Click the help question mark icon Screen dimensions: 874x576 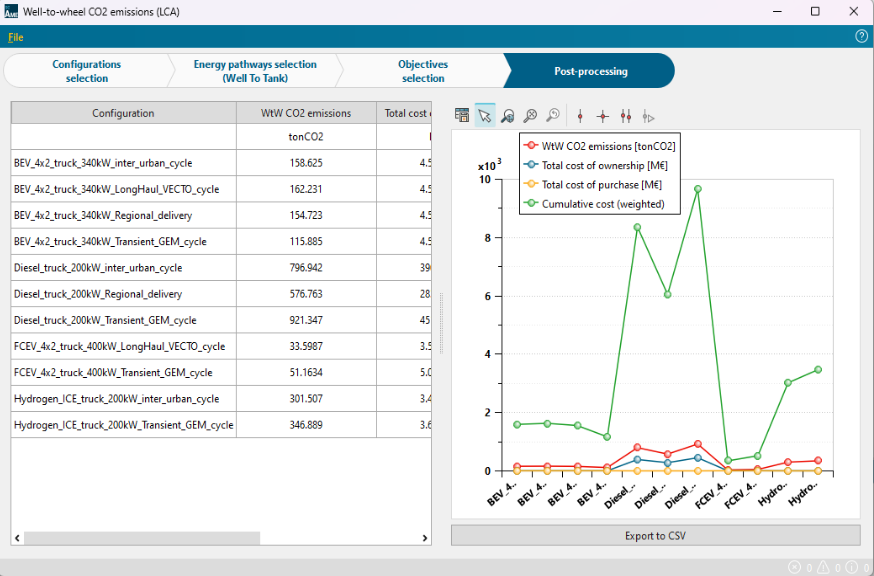pyautogui.click(x=861, y=37)
